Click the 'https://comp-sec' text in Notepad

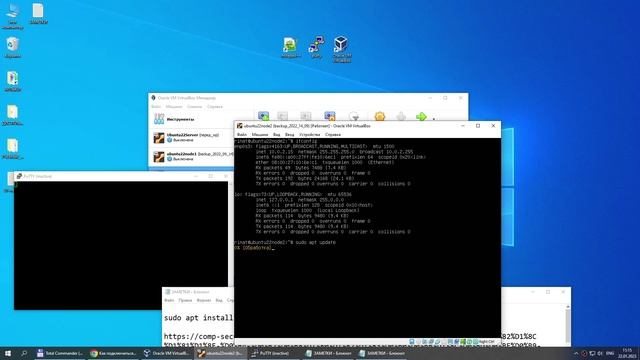coord(198,336)
